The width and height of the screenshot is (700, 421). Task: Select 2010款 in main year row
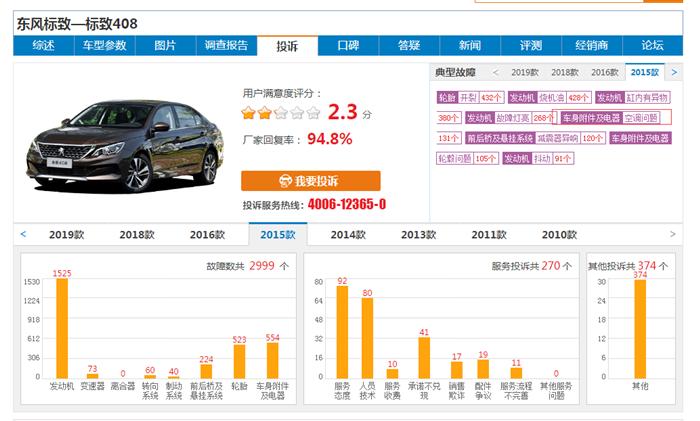(559, 235)
